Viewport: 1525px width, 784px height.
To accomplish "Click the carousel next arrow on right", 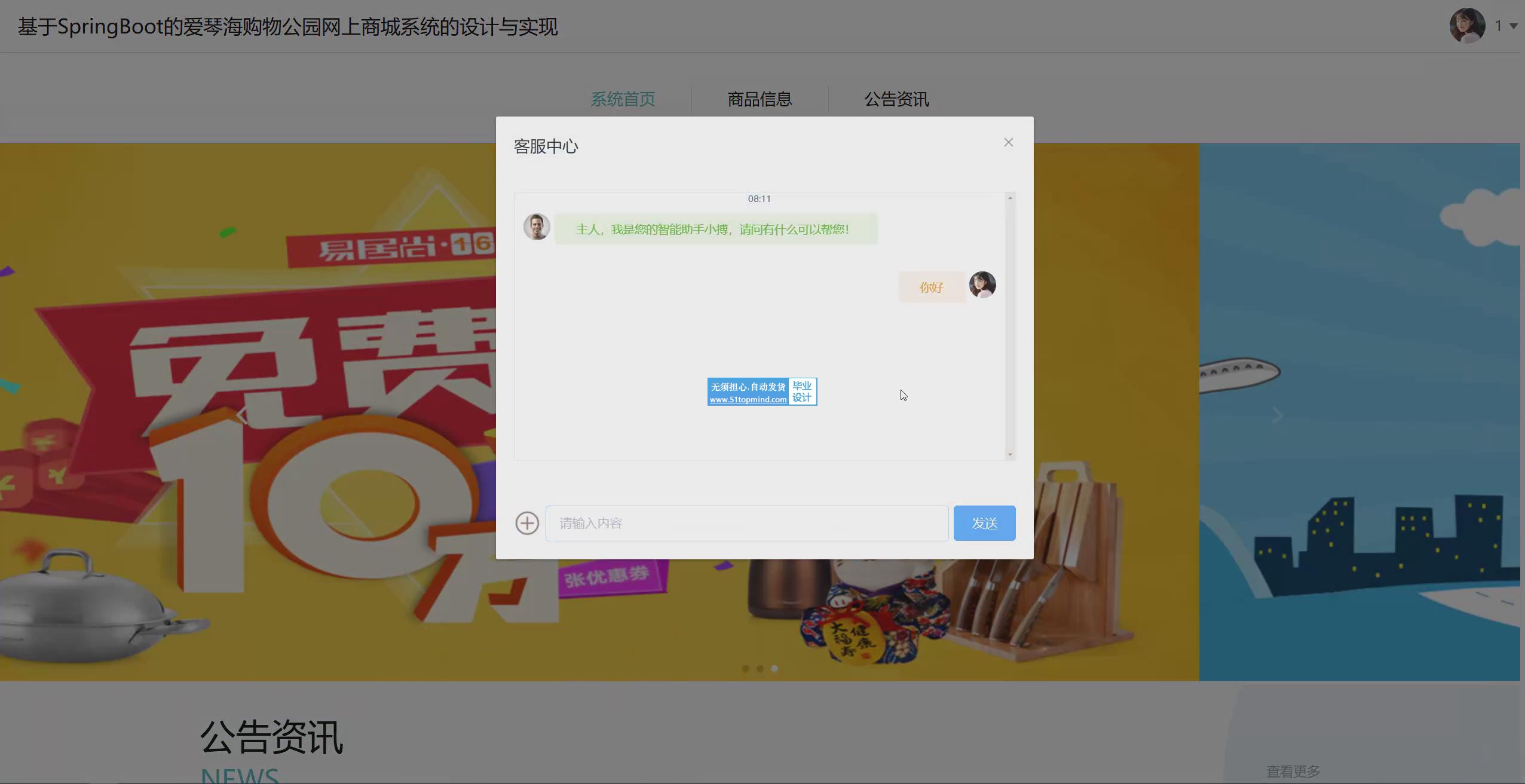I will pyautogui.click(x=1277, y=415).
